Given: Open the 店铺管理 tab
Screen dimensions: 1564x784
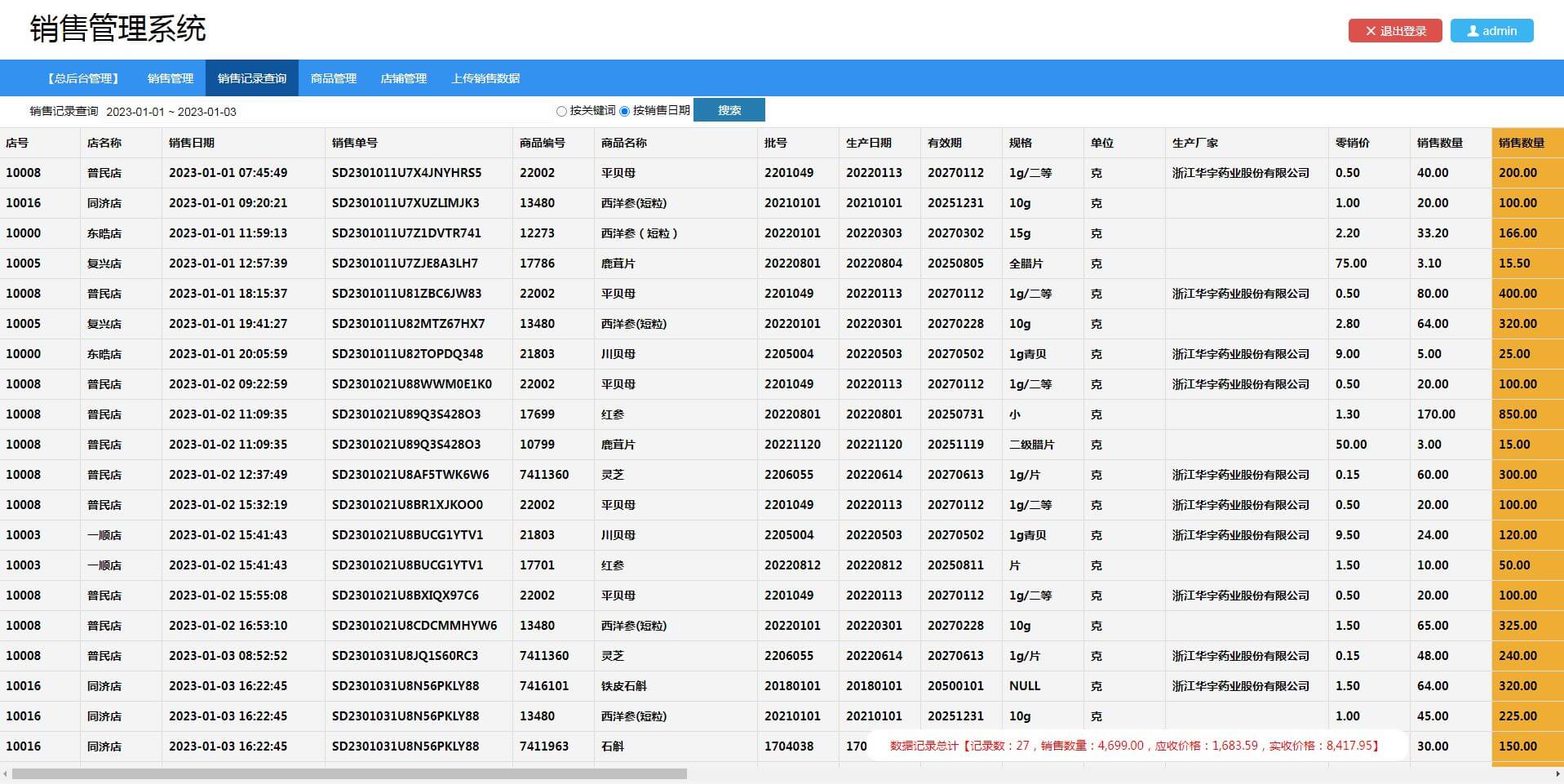Looking at the screenshot, I should pos(404,78).
